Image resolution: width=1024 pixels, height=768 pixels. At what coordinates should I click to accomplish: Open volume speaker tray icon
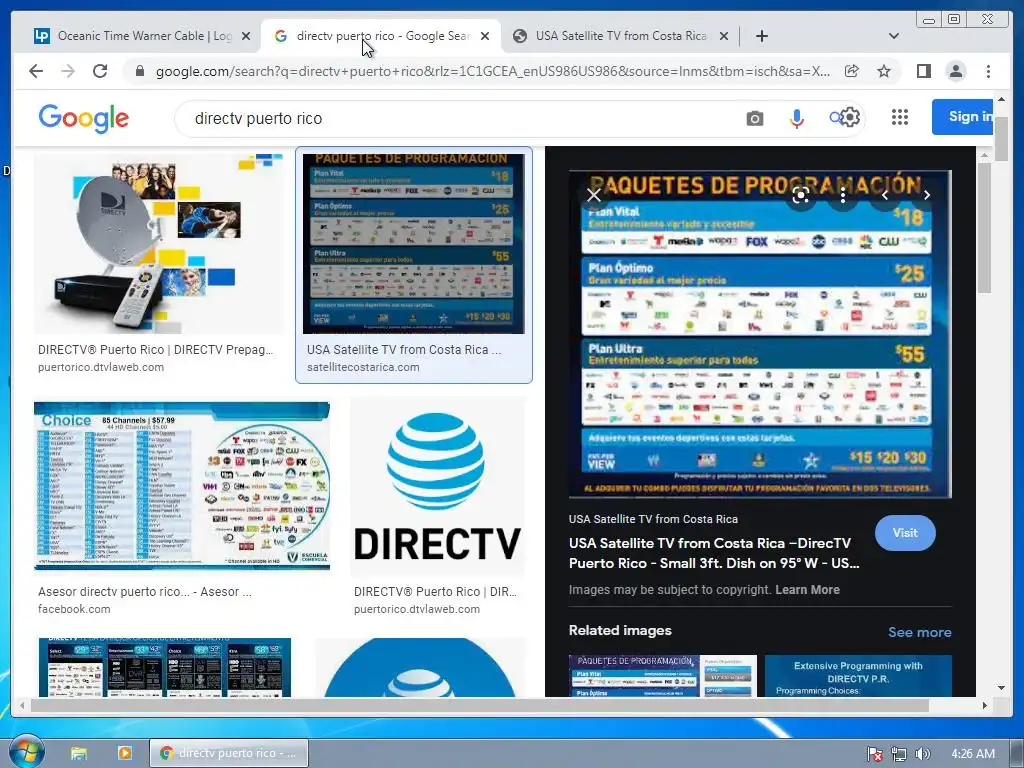click(922, 754)
